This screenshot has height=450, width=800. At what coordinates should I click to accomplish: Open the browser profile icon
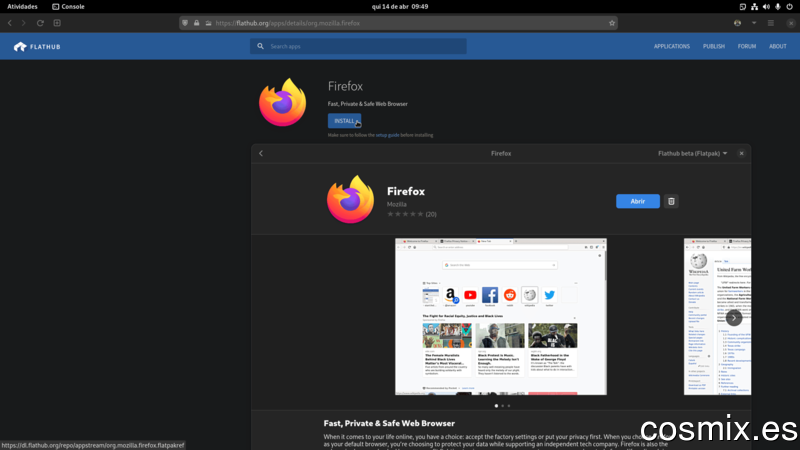737,23
